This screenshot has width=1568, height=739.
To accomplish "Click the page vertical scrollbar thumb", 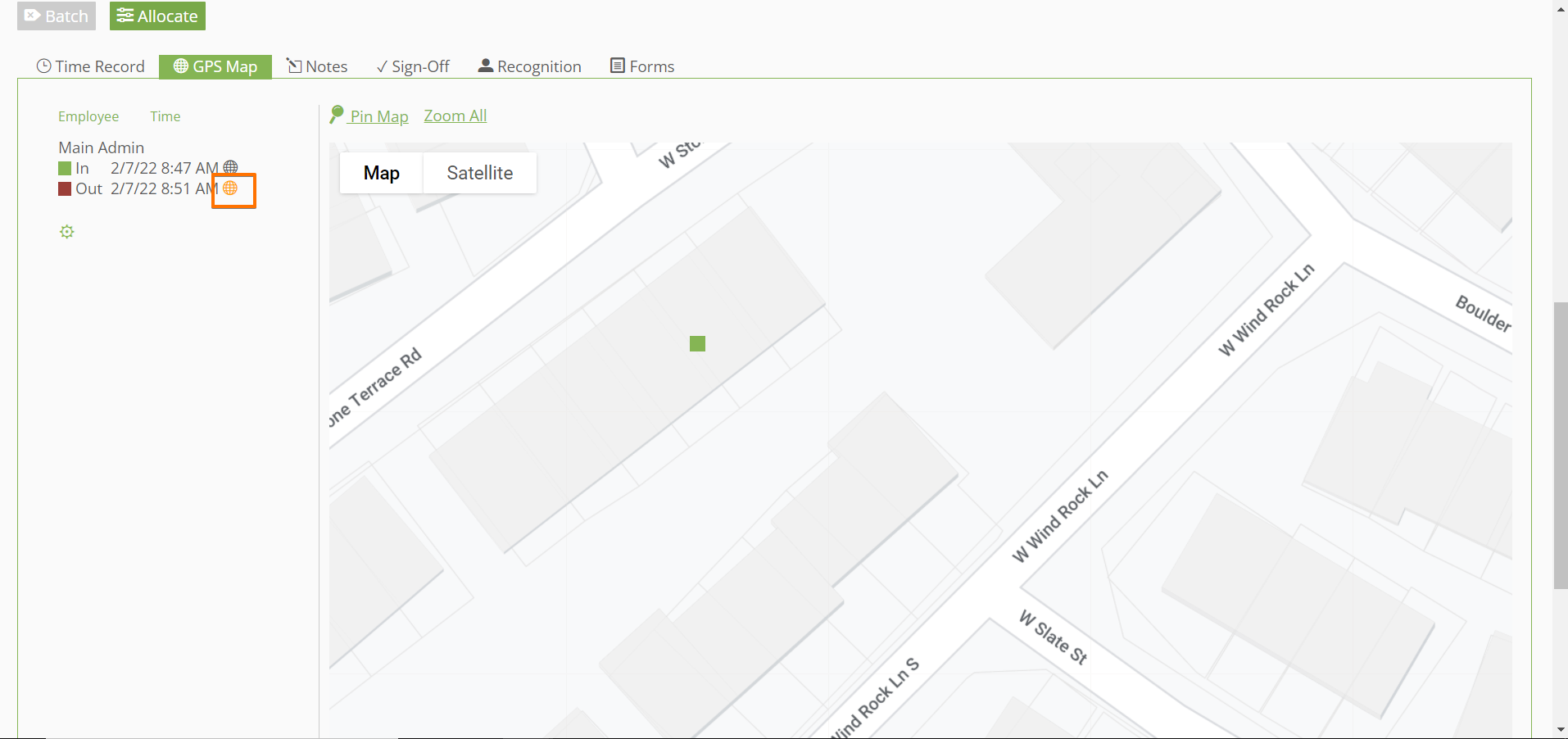I will click(x=1561, y=446).
